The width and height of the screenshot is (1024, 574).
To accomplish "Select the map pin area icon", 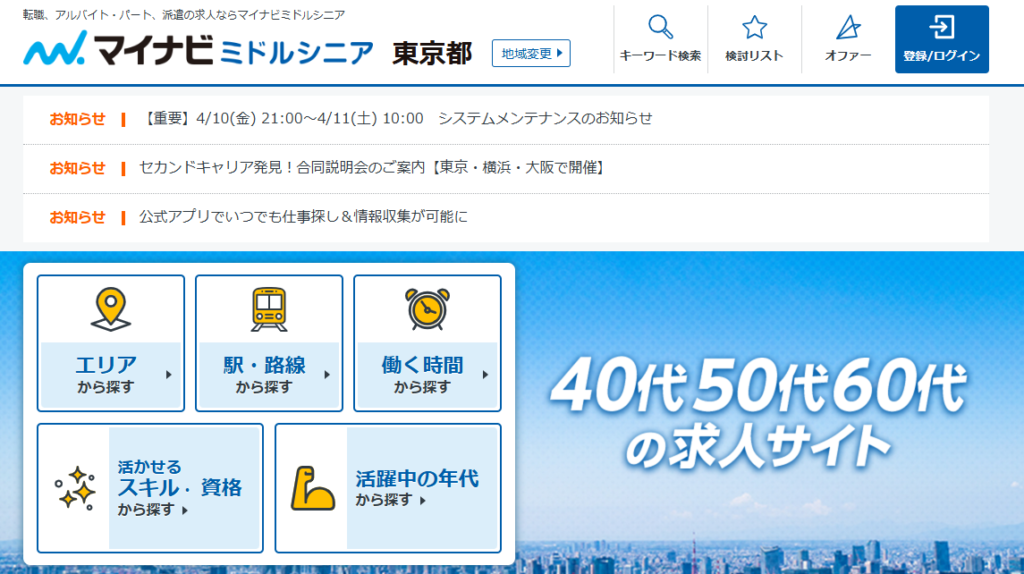I will (x=110, y=309).
